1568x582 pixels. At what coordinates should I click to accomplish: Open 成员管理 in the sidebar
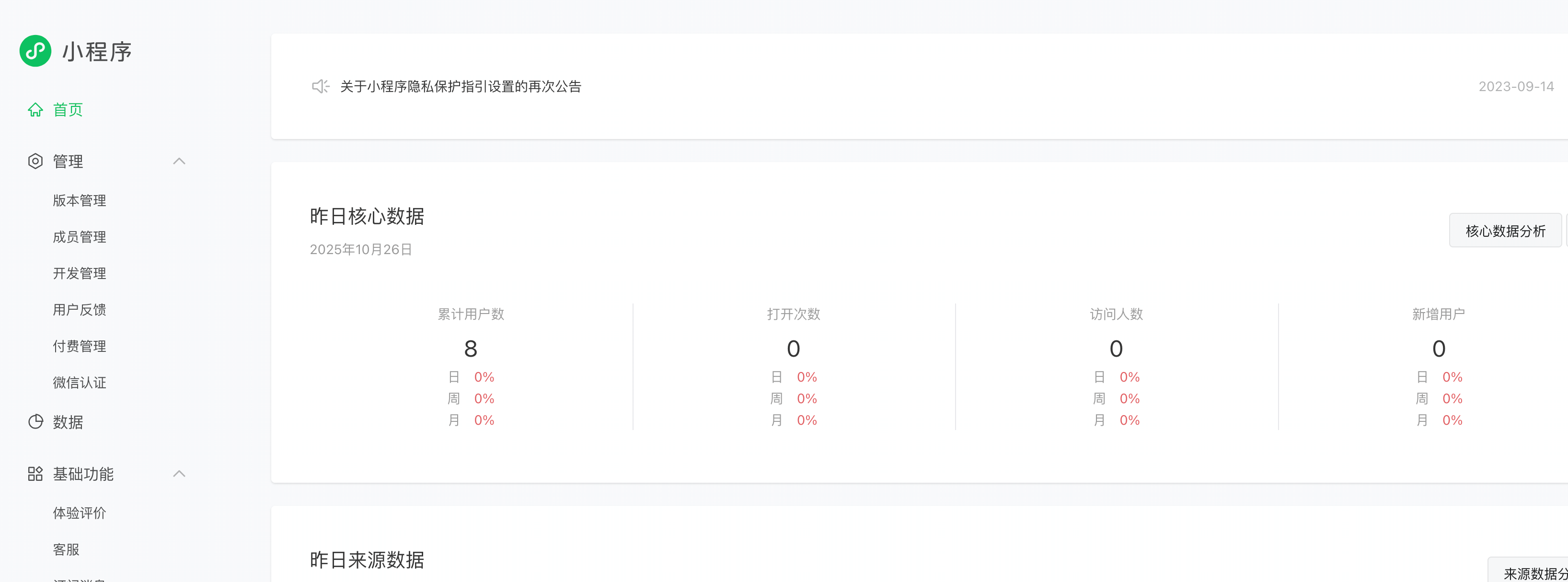(x=79, y=237)
